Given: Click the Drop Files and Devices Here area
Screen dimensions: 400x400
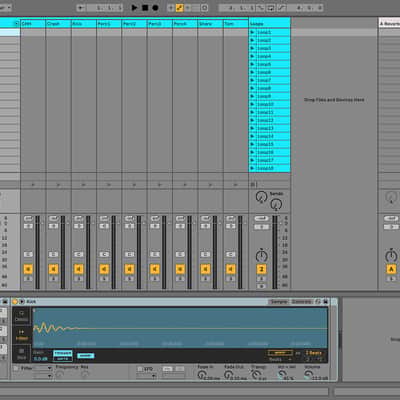Looking at the screenshot, I should [334, 100].
